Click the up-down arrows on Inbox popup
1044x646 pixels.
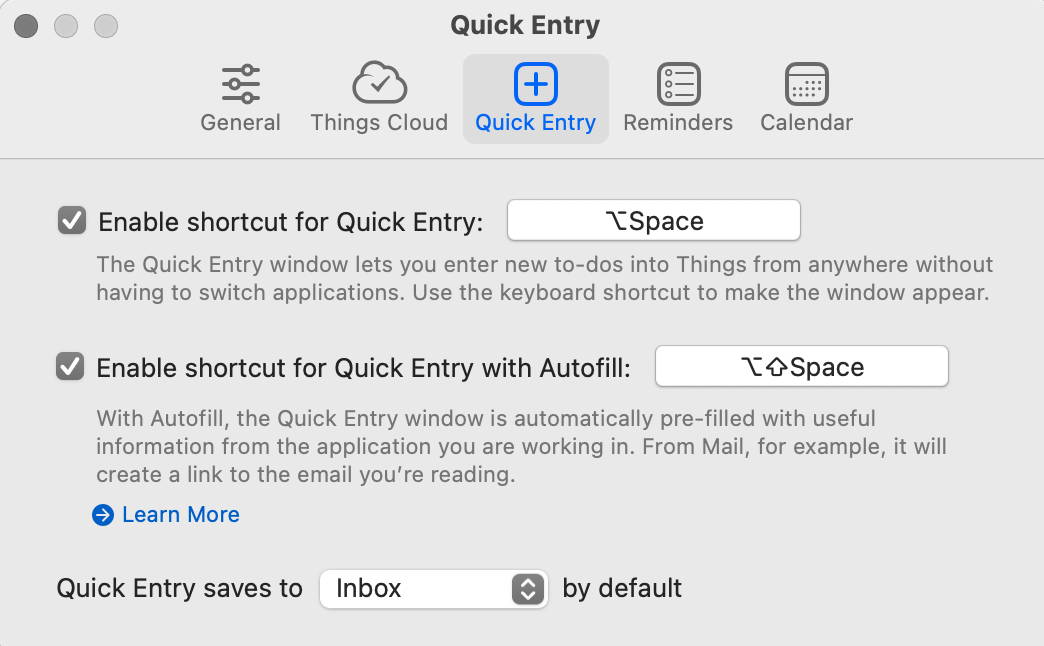tap(528, 589)
